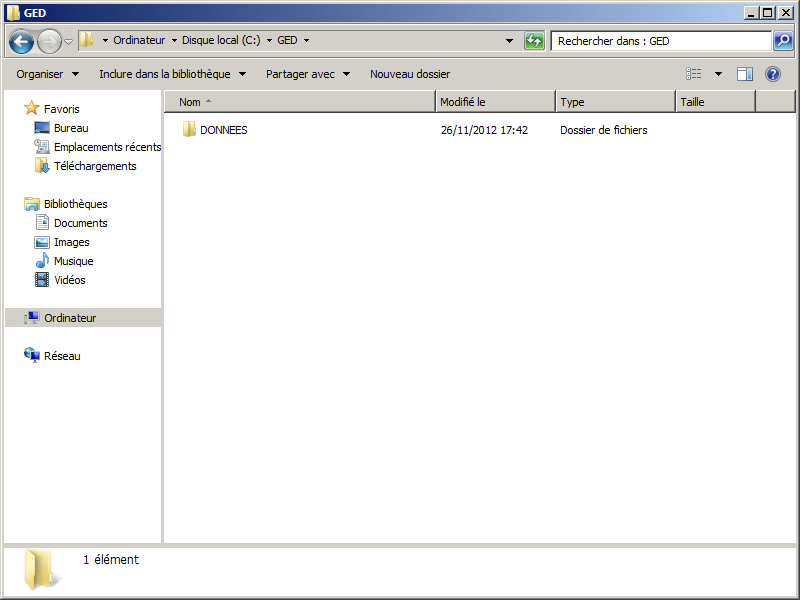Open Inclure dans la bibliothèque menu
The width and height of the screenshot is (800, 600).
172,74
